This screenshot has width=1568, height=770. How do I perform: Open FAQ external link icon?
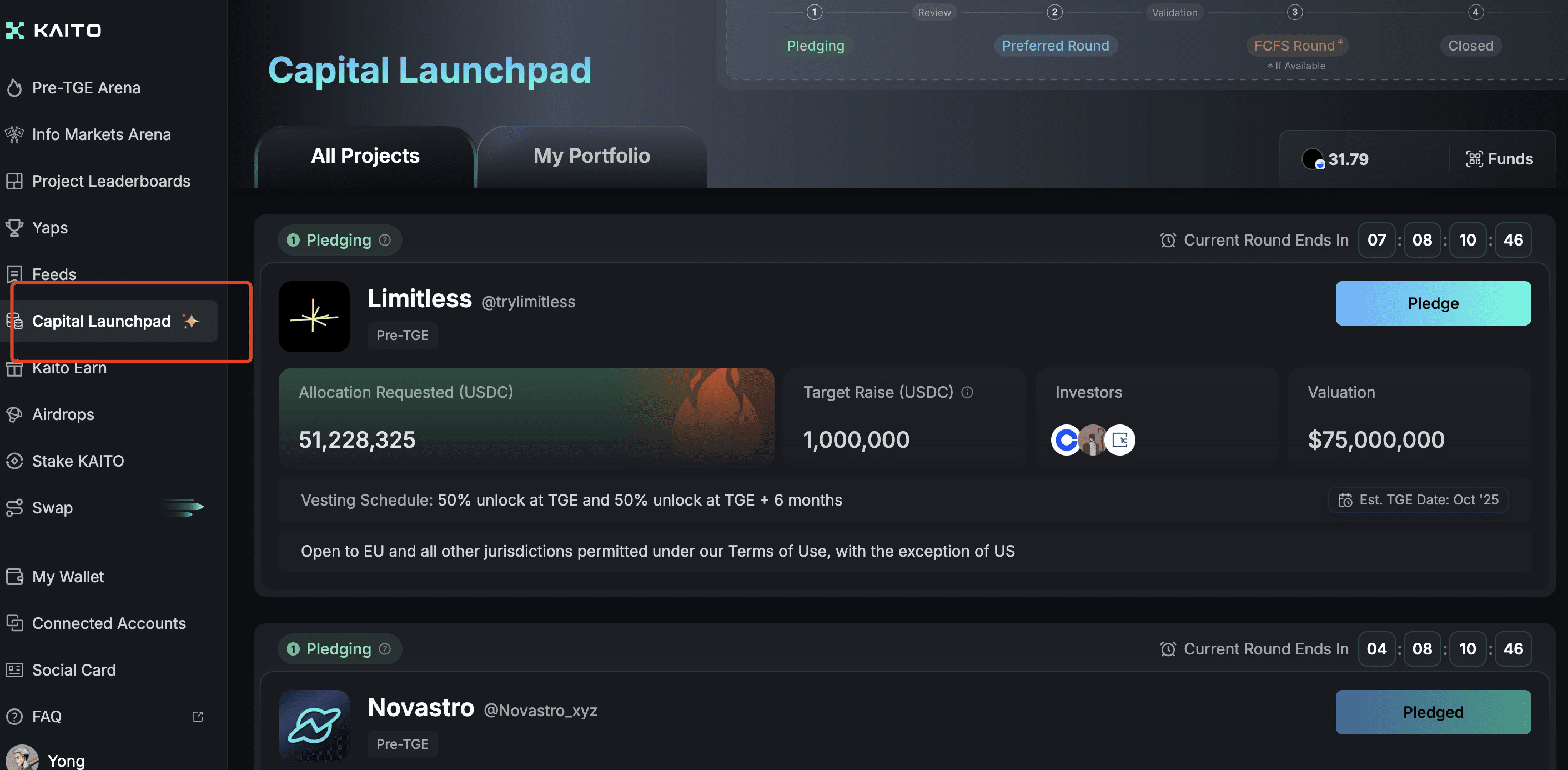(197, 717)
